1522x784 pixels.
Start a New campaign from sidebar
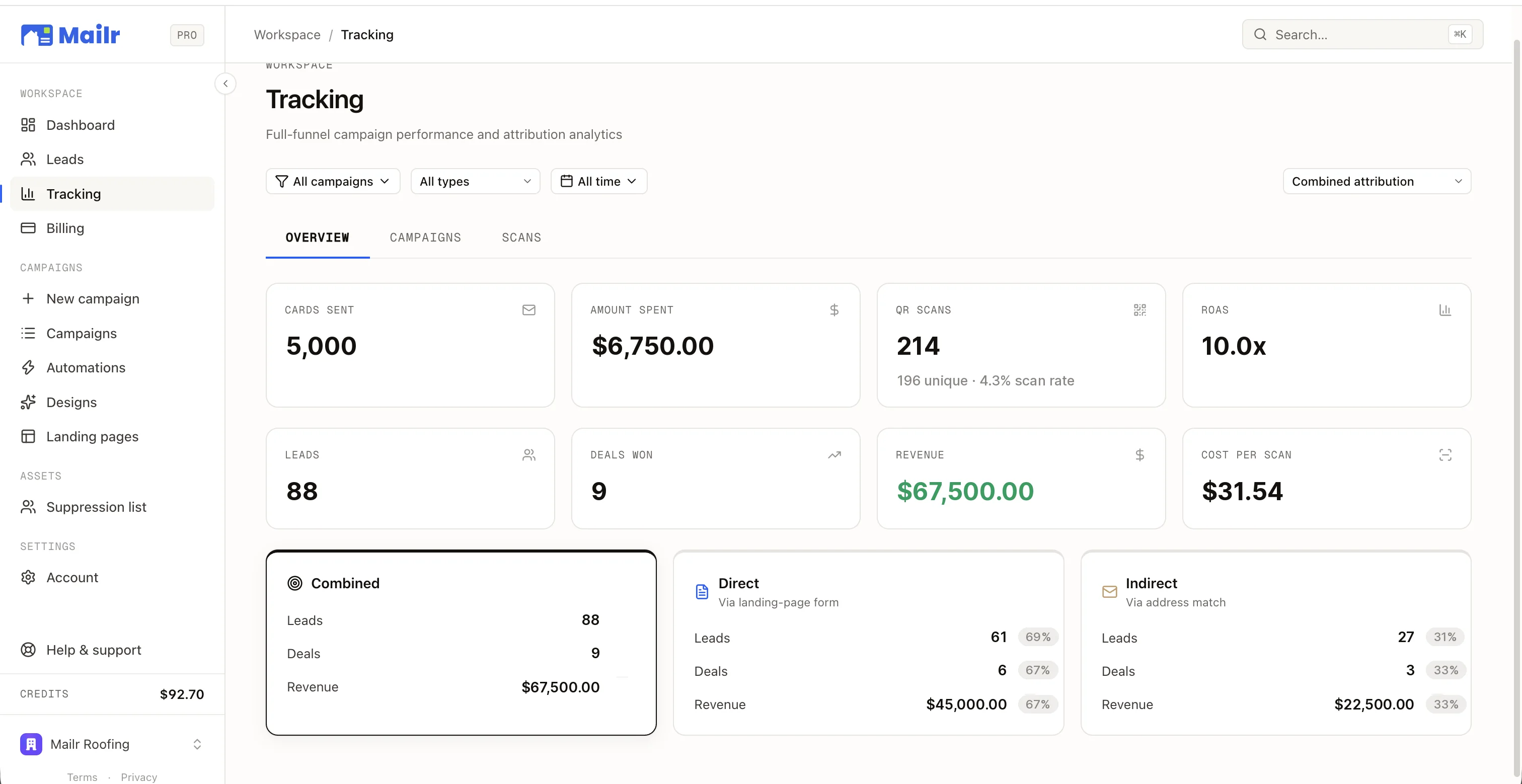click(x=112, y=299)
